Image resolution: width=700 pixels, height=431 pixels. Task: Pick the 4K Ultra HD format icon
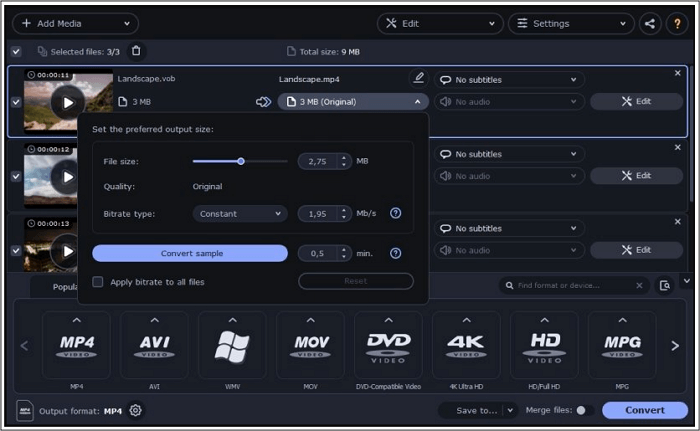click(466, 345)
